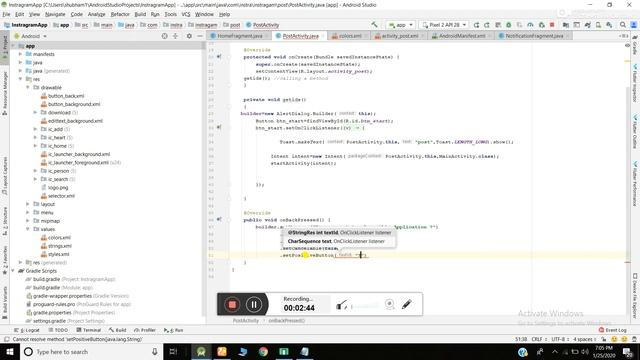Click the Profile app gauge icon
This screenshot has width=640, height=360.
[530, 25]
